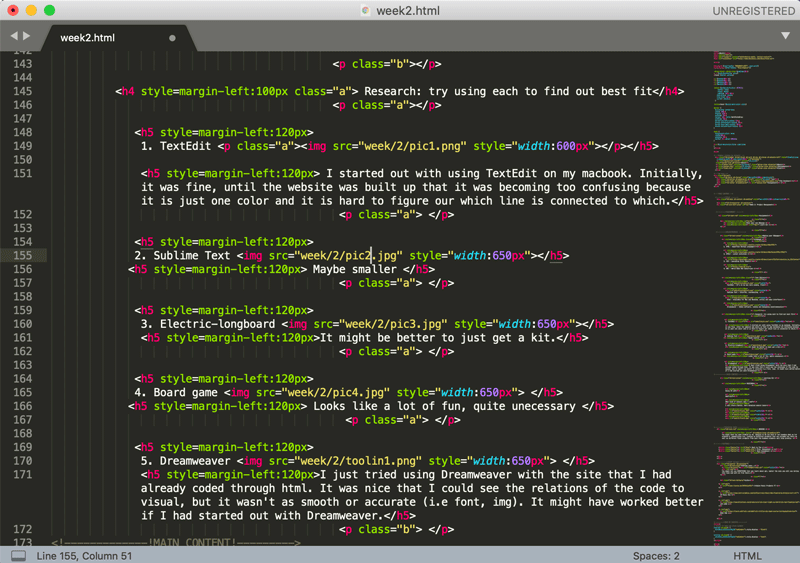Click line number 160 in gutter
Image resolution: width=800 pixels, height=563 pixels.
coord(22,324)
